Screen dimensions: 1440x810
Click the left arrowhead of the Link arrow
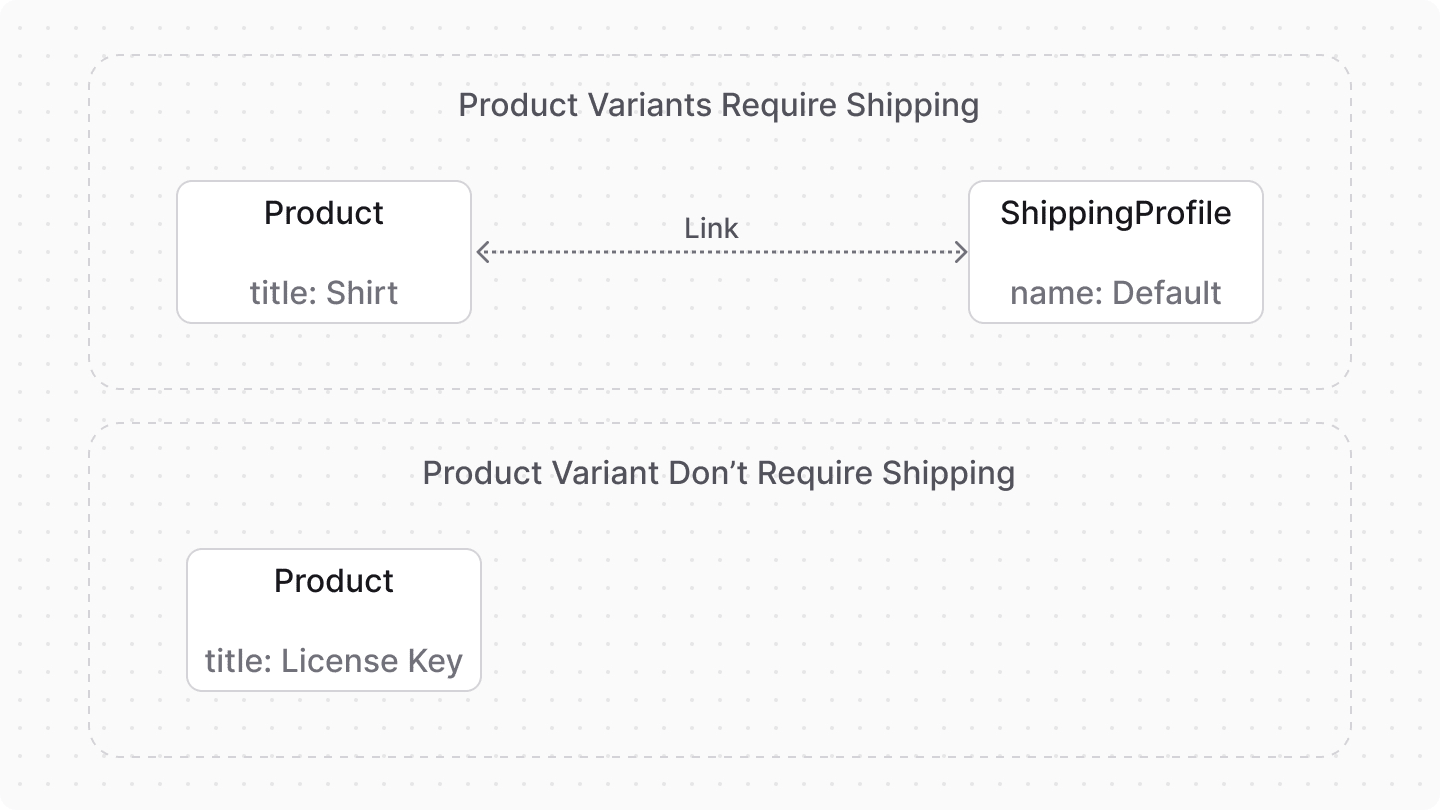click(482, 252)
